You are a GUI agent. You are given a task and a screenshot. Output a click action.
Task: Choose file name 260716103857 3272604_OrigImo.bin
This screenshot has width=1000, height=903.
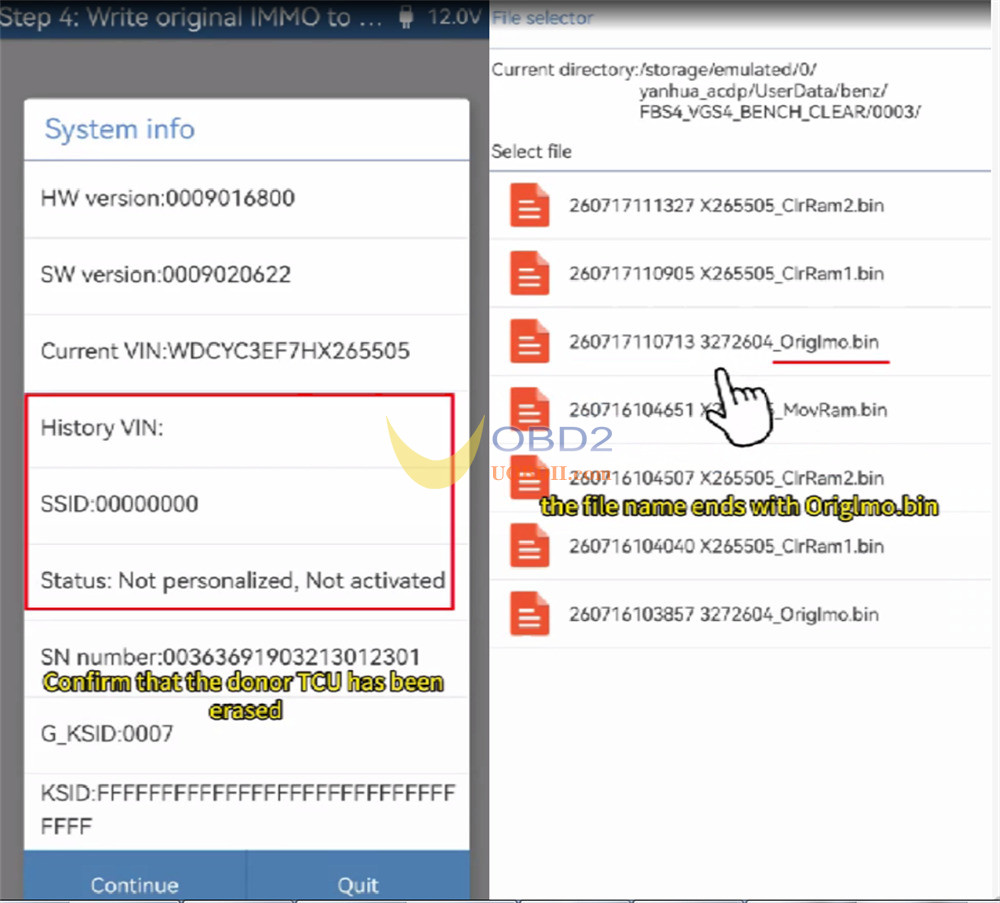click(724, 614)
